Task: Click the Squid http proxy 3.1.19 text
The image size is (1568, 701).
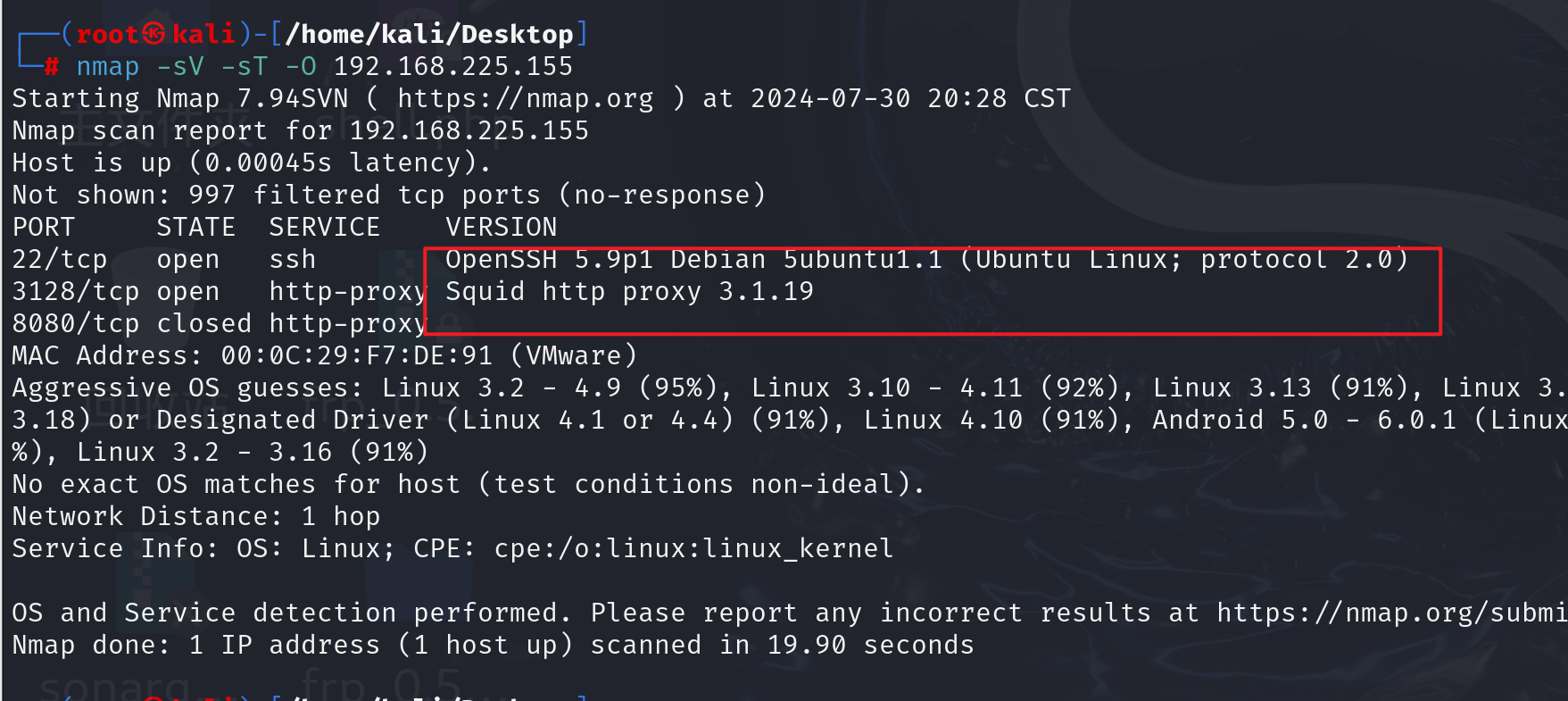Action: (629, 292)
